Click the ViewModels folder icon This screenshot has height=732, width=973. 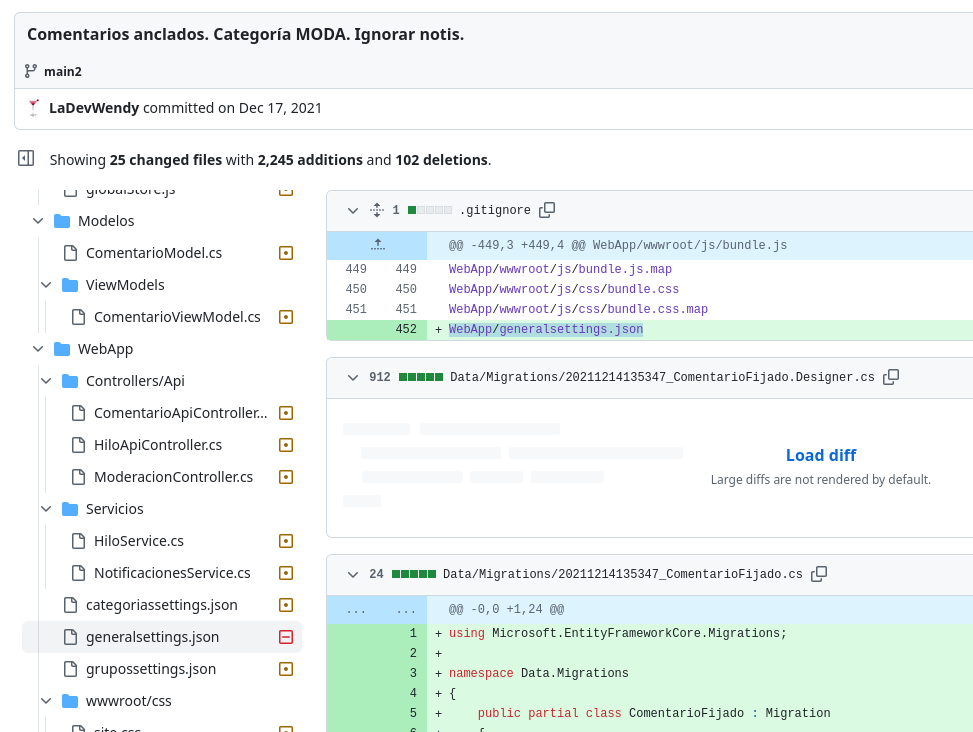[70, 285]
